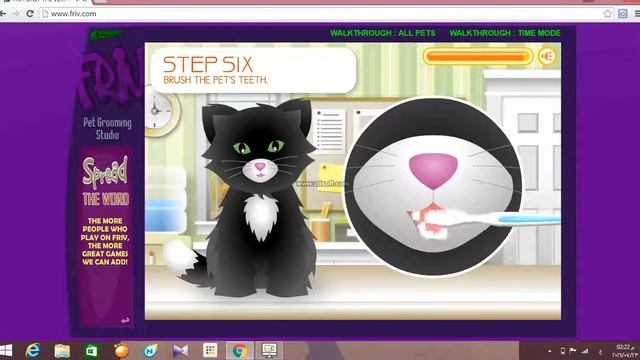Reload the friv.com page

[x=30, y=13]
